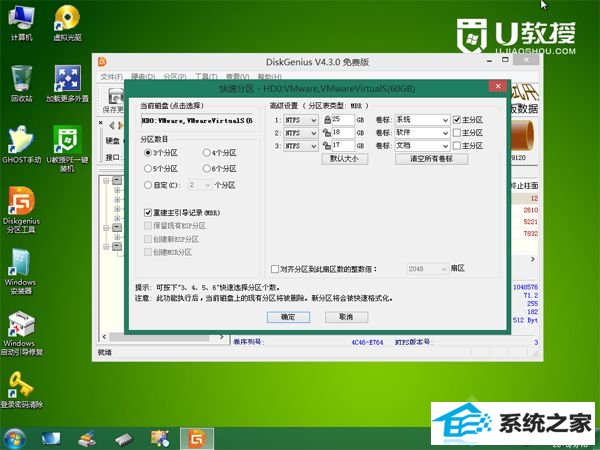
Task: Toggle the lock icon for partition 2 size
Action: pos(327,133)
